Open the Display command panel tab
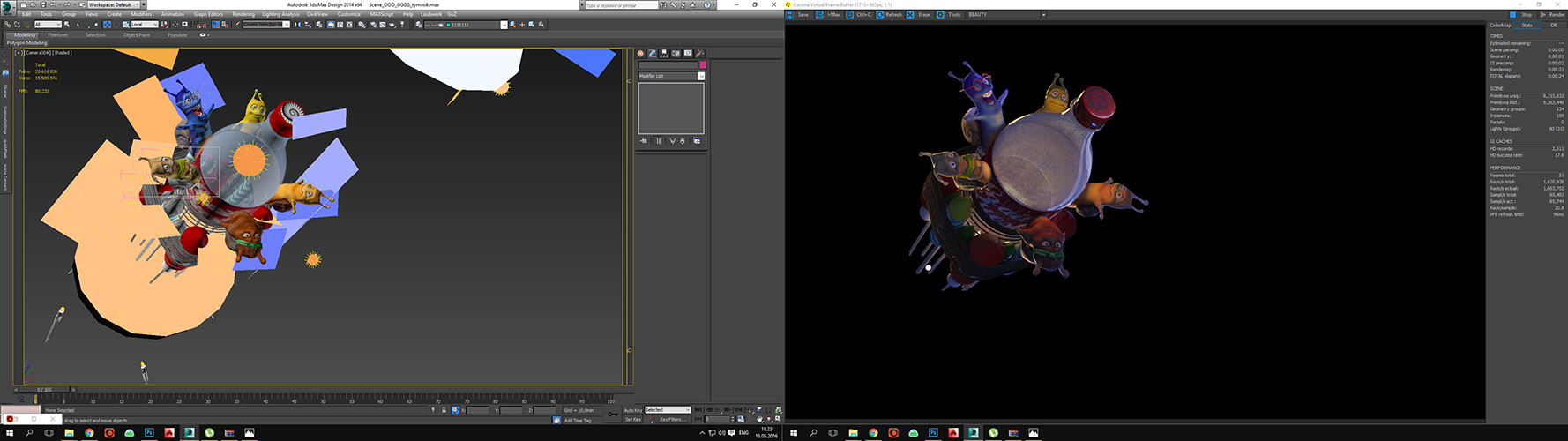1568x441 pixels. (688, 54)
